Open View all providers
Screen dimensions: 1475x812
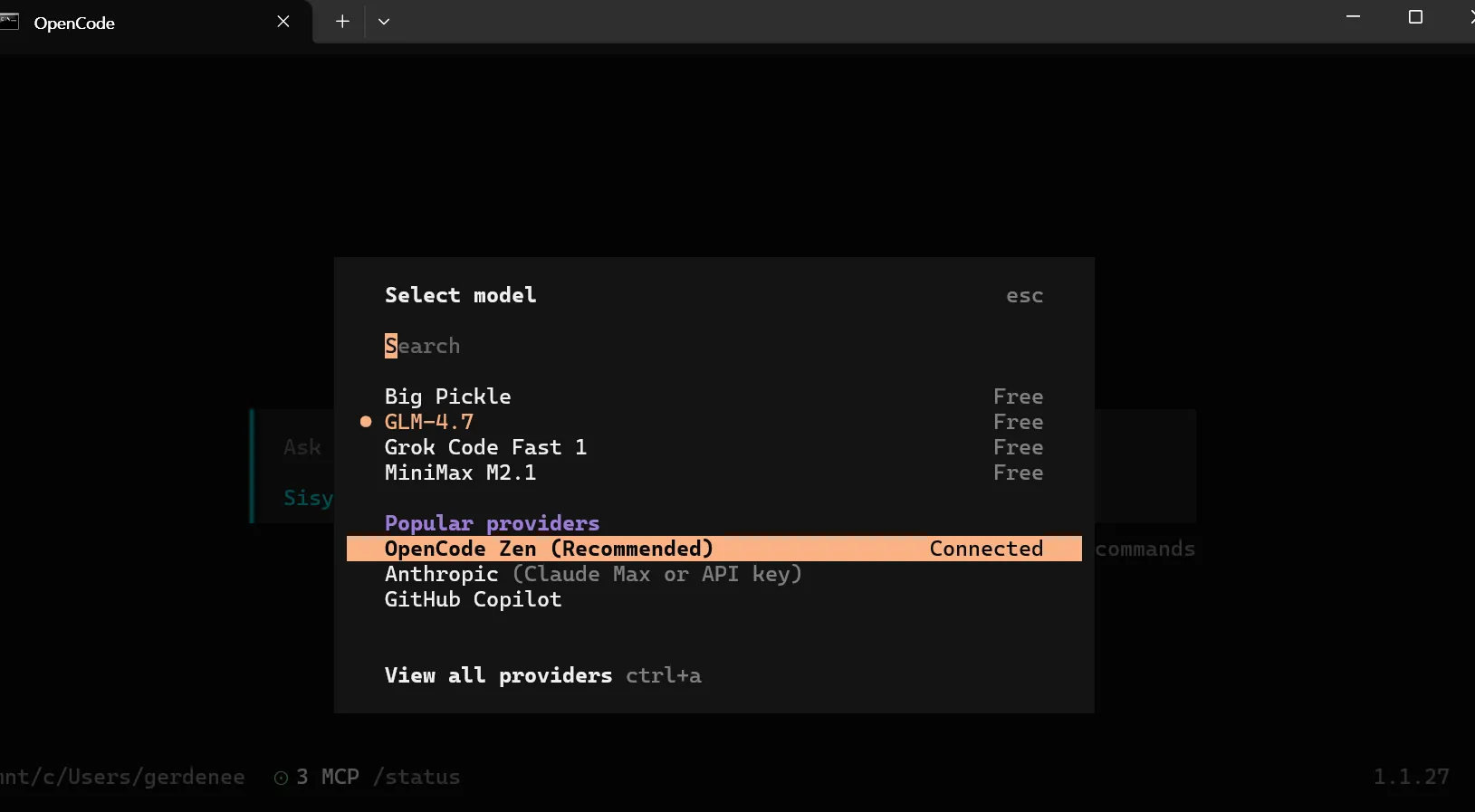coord(498,675)
